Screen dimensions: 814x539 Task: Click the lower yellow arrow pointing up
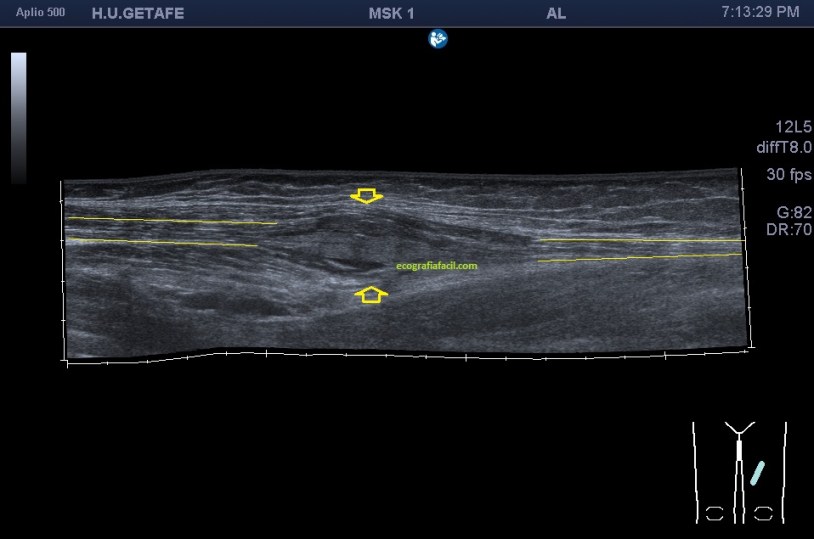pyautogui.click(x=371, y=294)
